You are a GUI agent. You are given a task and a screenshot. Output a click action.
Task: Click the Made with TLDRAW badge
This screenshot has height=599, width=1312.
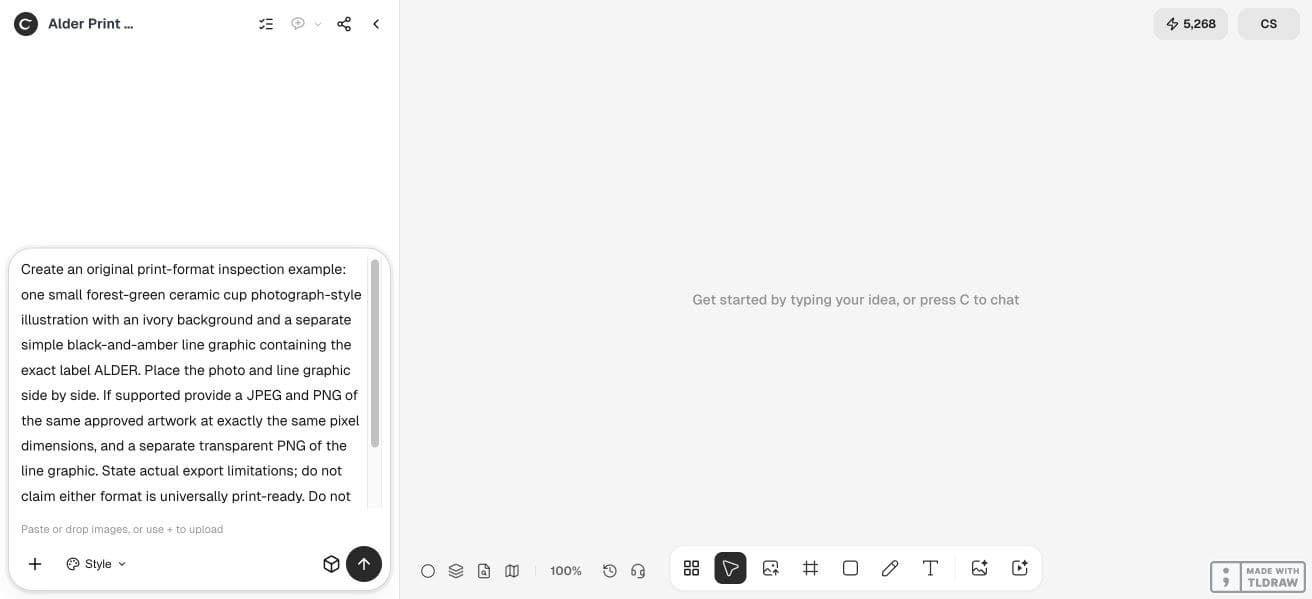tap(1258, 577)
